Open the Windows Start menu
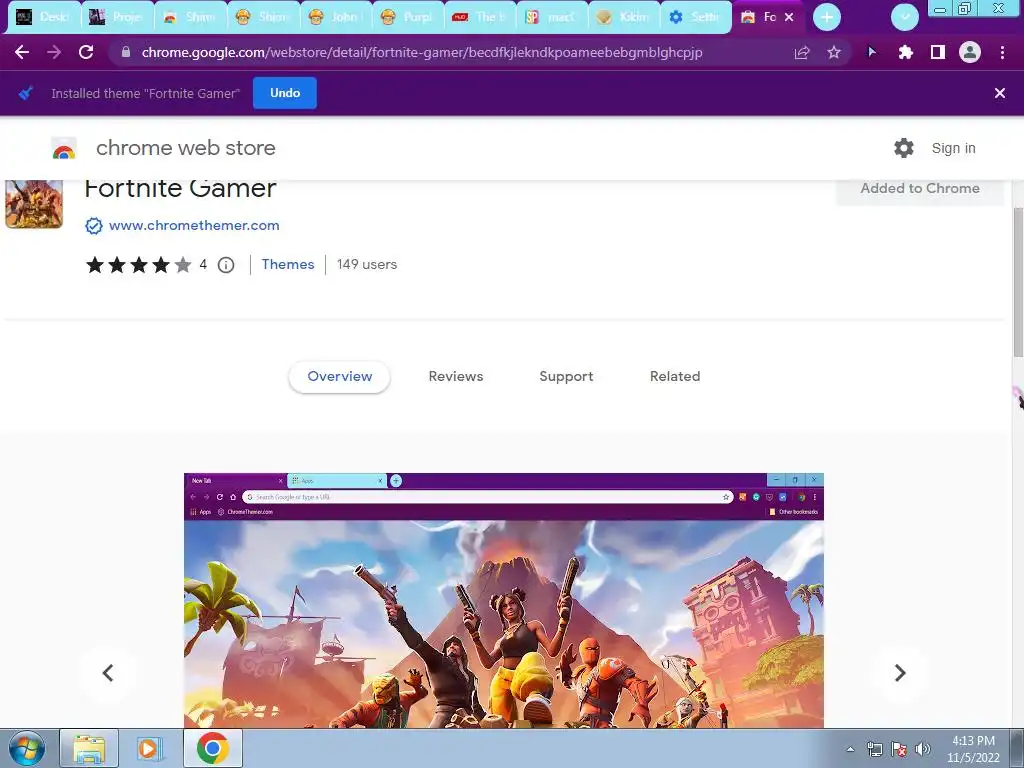The width and height of the screenshot is (1024, 768). click(27, 748)
